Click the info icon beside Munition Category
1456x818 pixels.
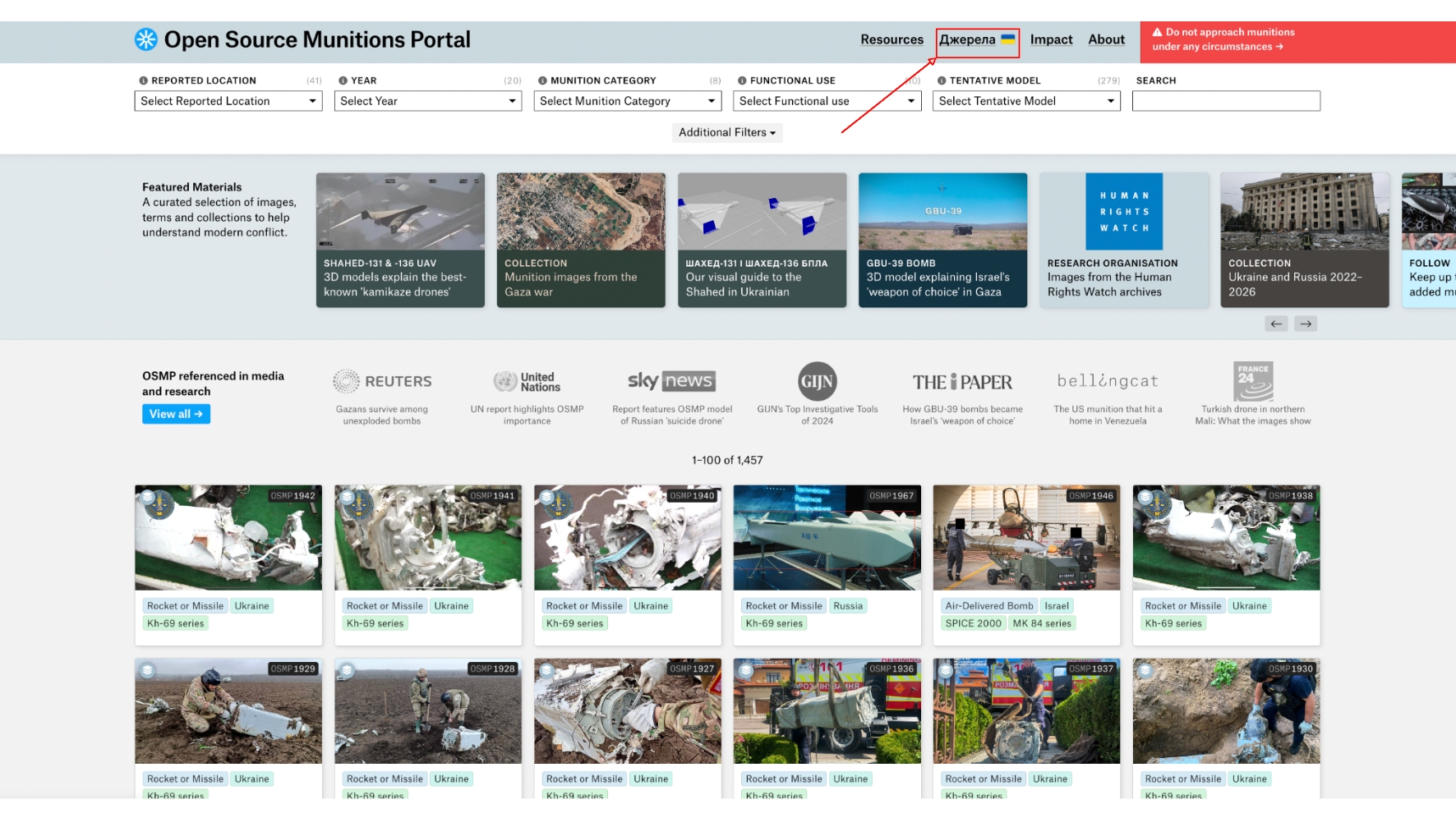click(x=542, y=80)
